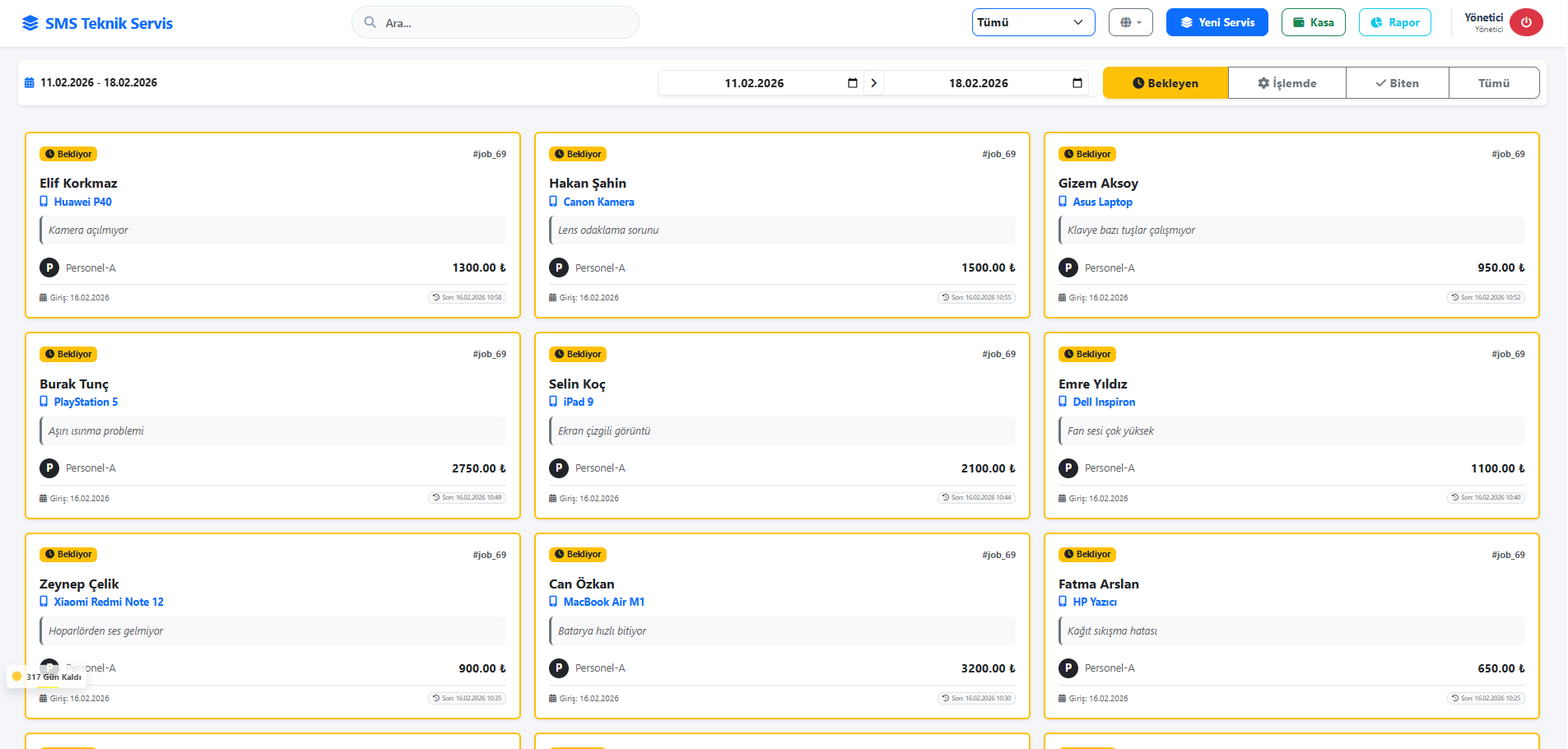
Task: Expand the Tümü filter dropdown
Action: 1033,22
